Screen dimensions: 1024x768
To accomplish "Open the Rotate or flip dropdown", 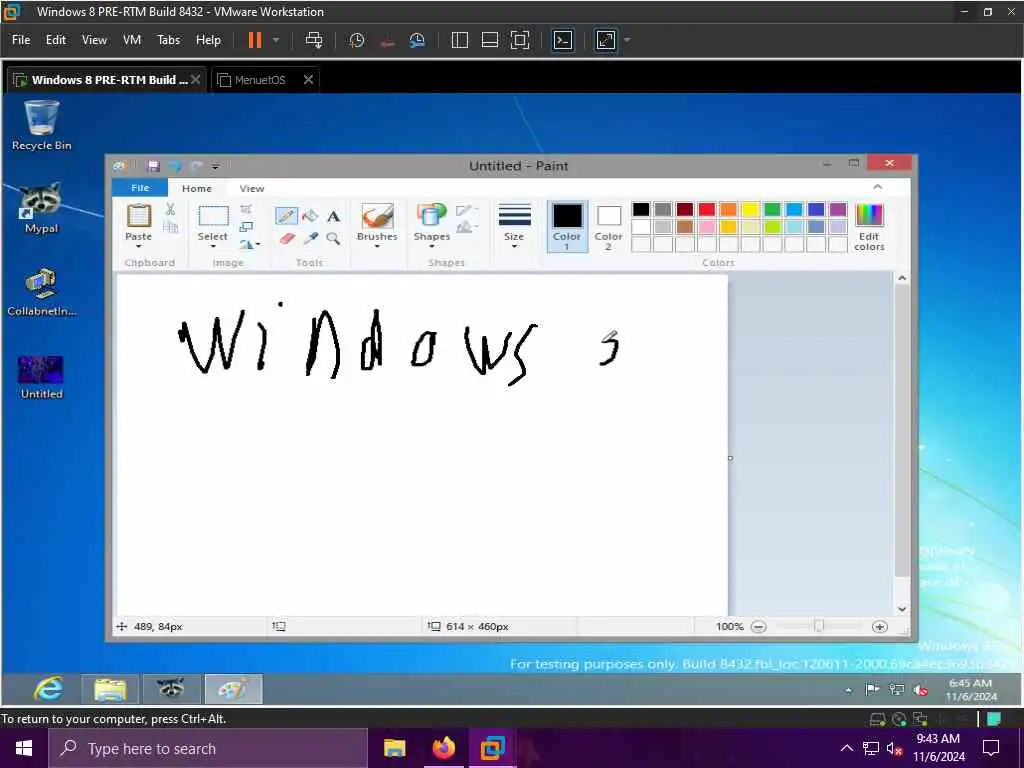I will click(x=249, y=244).
